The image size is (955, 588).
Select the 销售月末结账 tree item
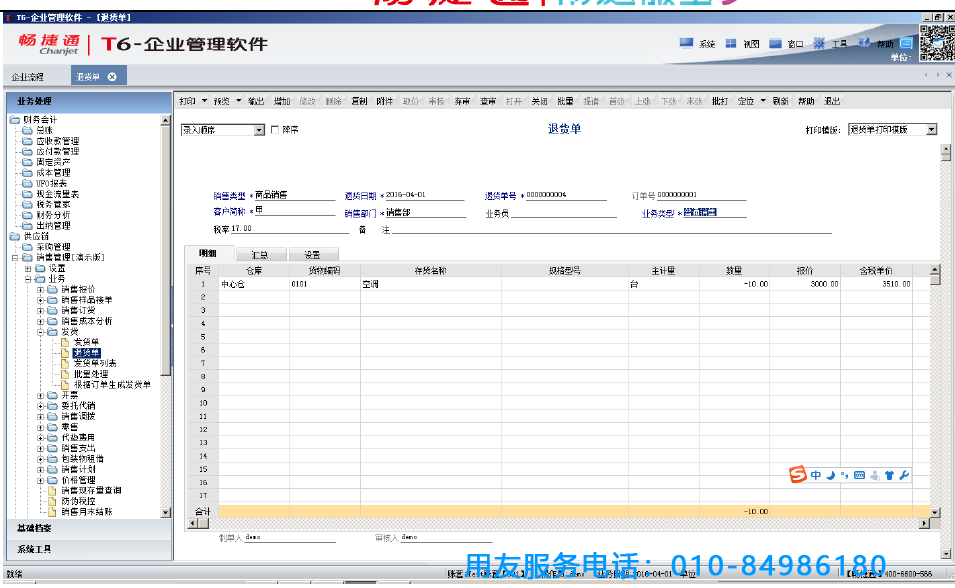pyautogui.click(x=86, y=512)
